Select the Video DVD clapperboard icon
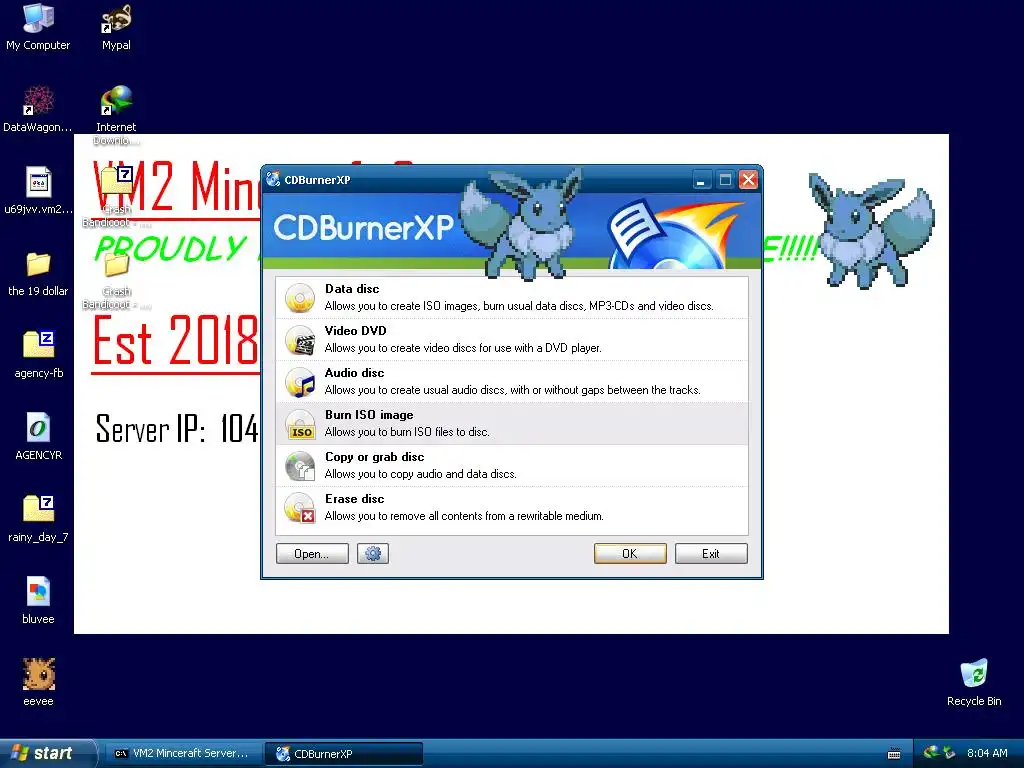The height and width of the screenshot is (768, 1024). (x=300, y=340)
